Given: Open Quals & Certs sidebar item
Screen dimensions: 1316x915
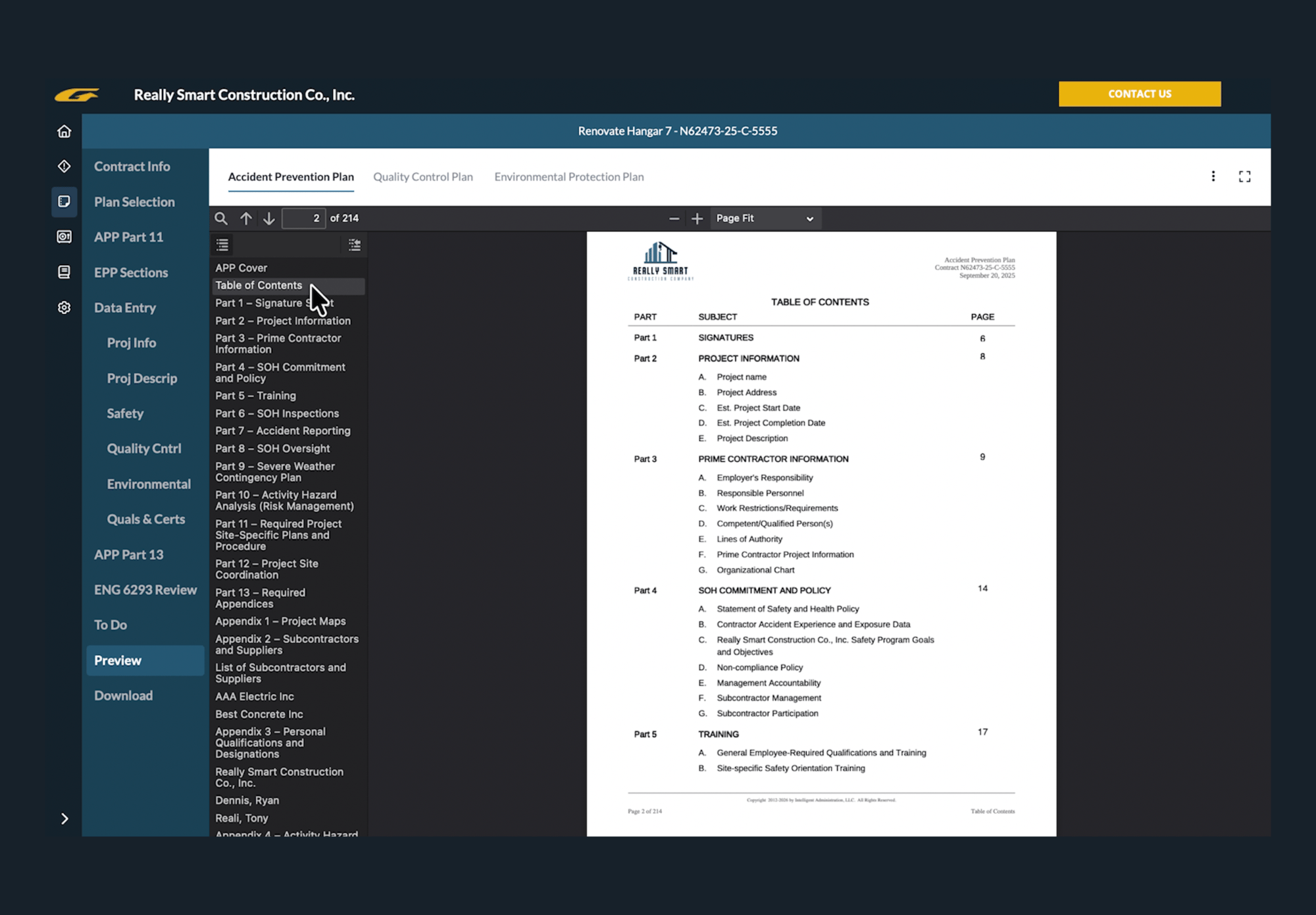Looking at the screenshot, I should [x=146, y=519].
